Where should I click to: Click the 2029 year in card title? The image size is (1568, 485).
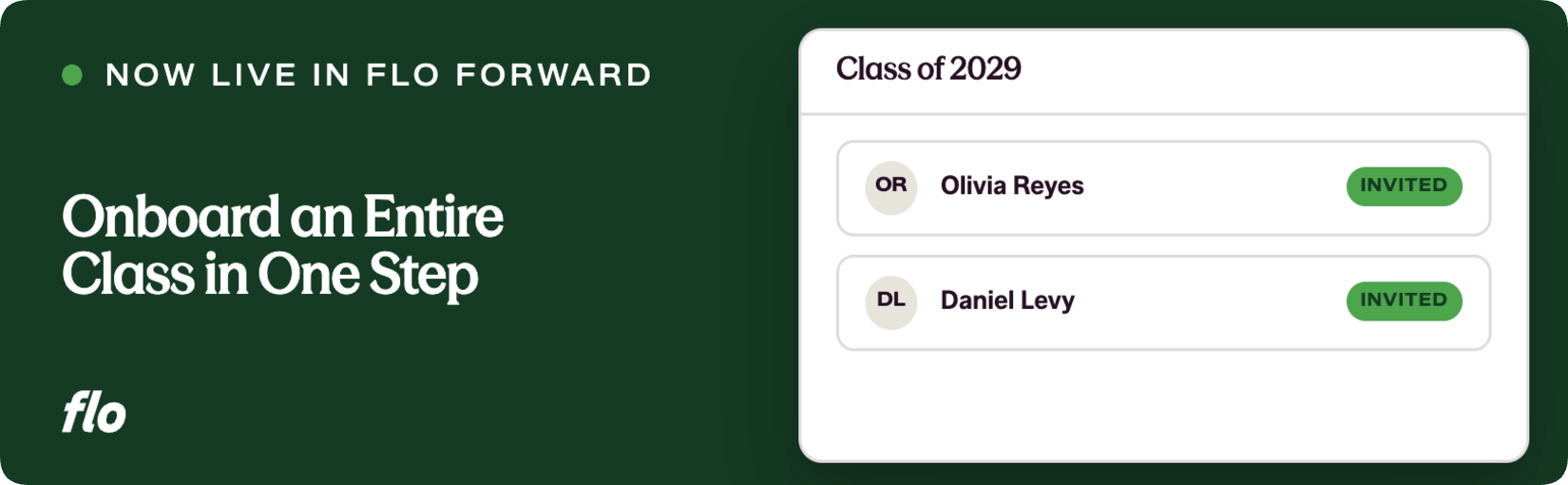[x=985, y=68]
